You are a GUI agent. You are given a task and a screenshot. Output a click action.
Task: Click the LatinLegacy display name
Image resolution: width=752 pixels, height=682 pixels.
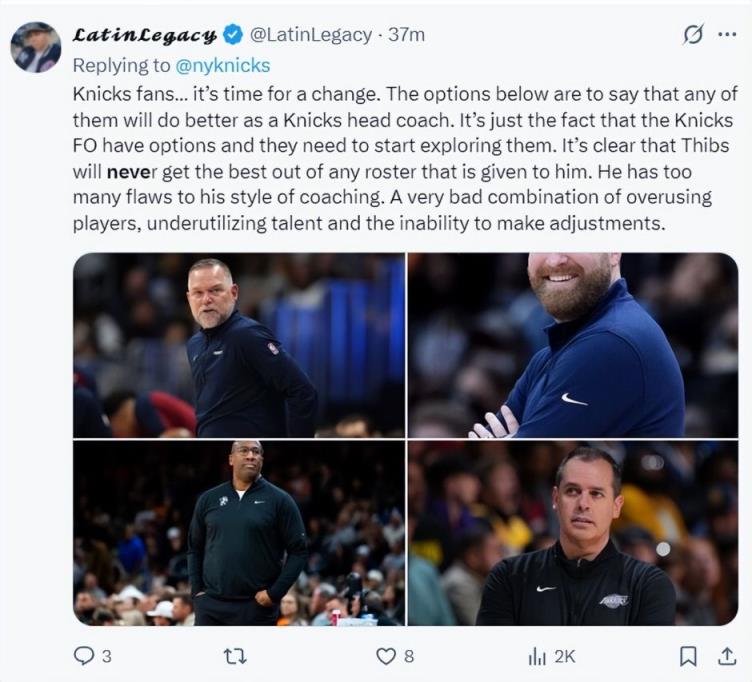pos(144,35)
